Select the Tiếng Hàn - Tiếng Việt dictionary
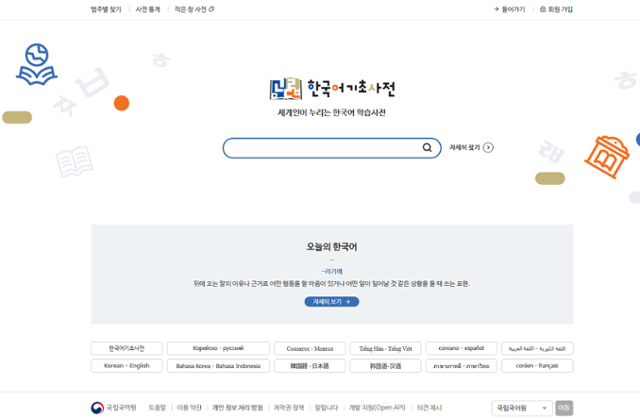This screenshot has height=418, width=640. (385, 348)
